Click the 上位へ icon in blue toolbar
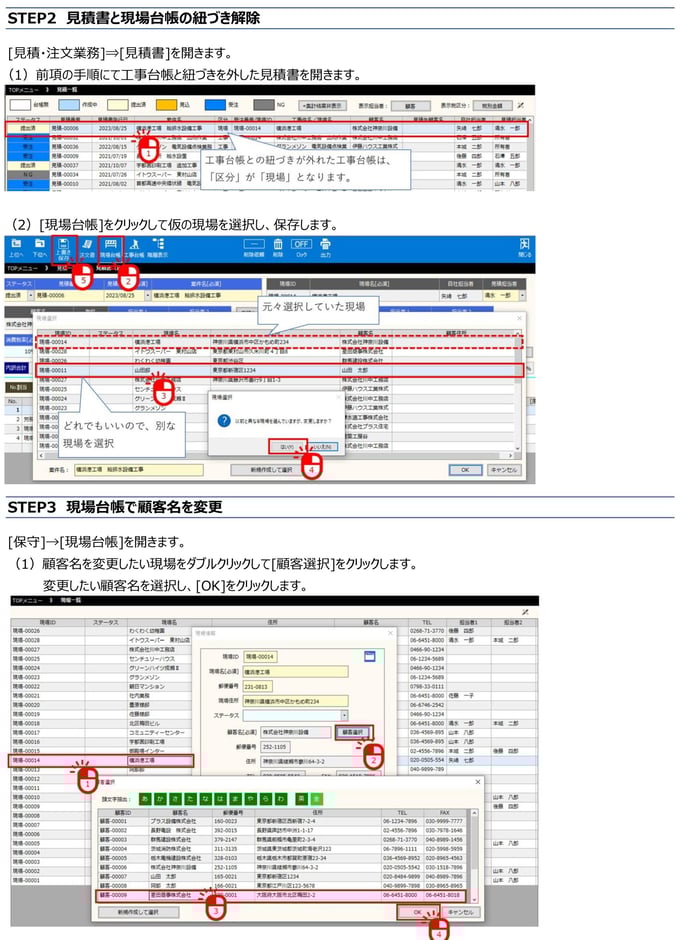Screen dimensions: 688x940 [x=16, y=248]
